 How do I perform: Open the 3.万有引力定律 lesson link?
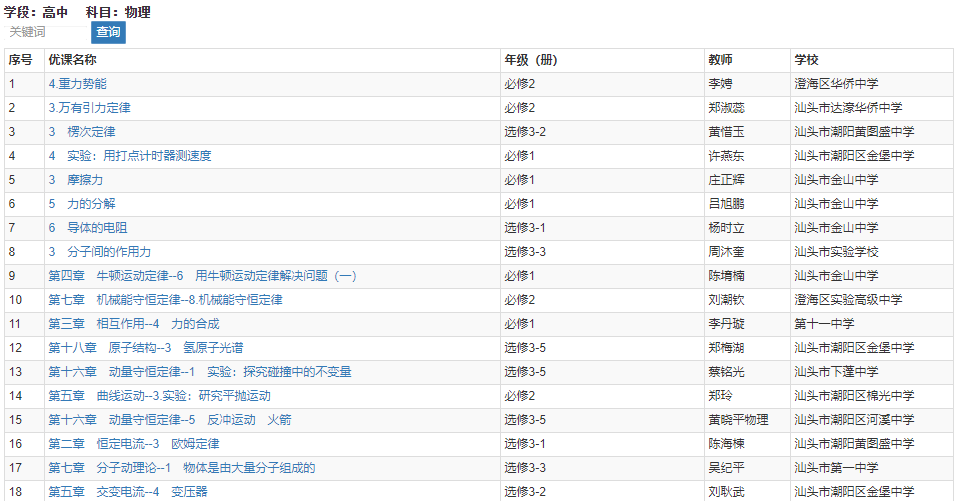[90, 108]
